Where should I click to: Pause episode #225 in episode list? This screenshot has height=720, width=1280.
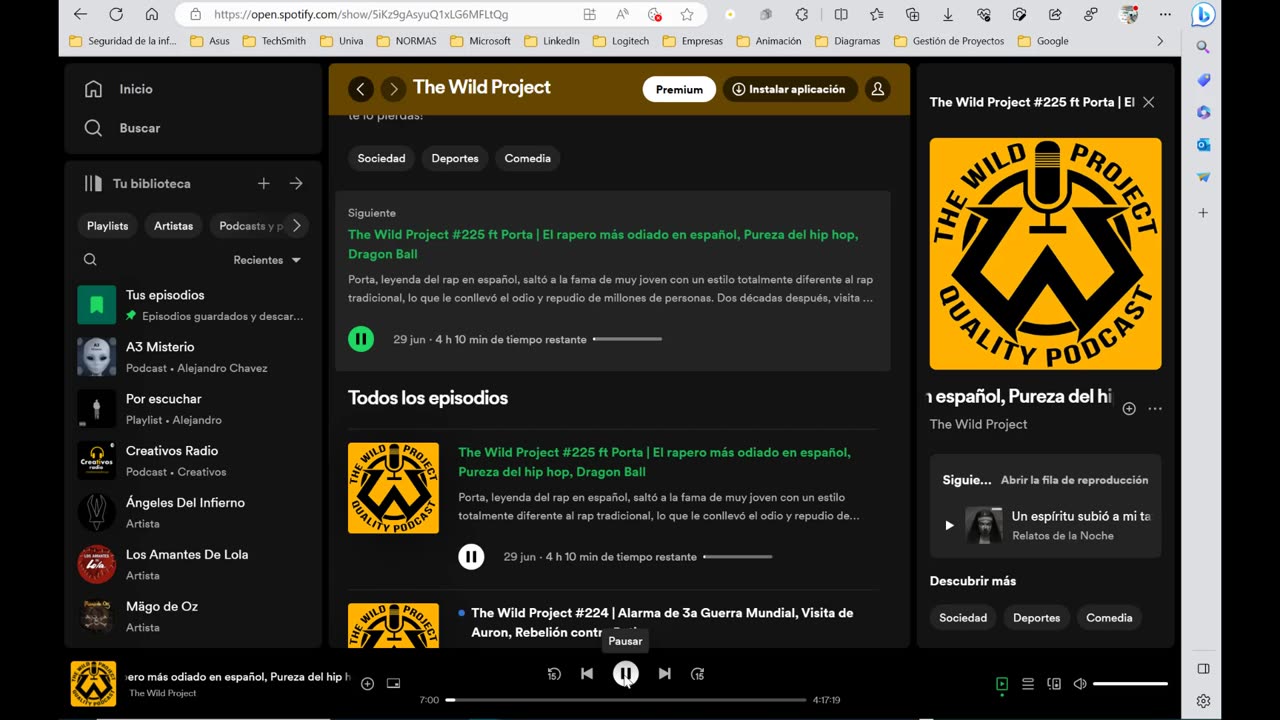pyautogui.click(x=471, y=557)
